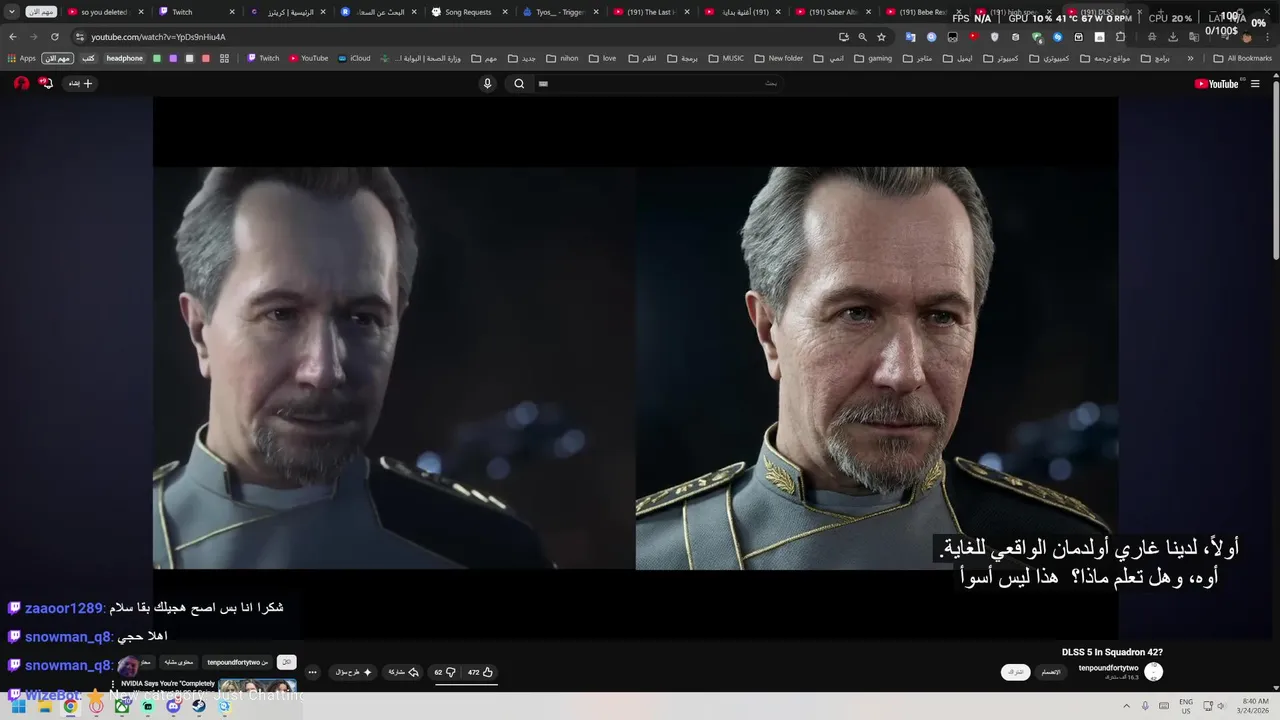The image size is (1280, 720).
Task: Open Discord from the taskbar
Action: pyautogui.click(x=173, y=706)
